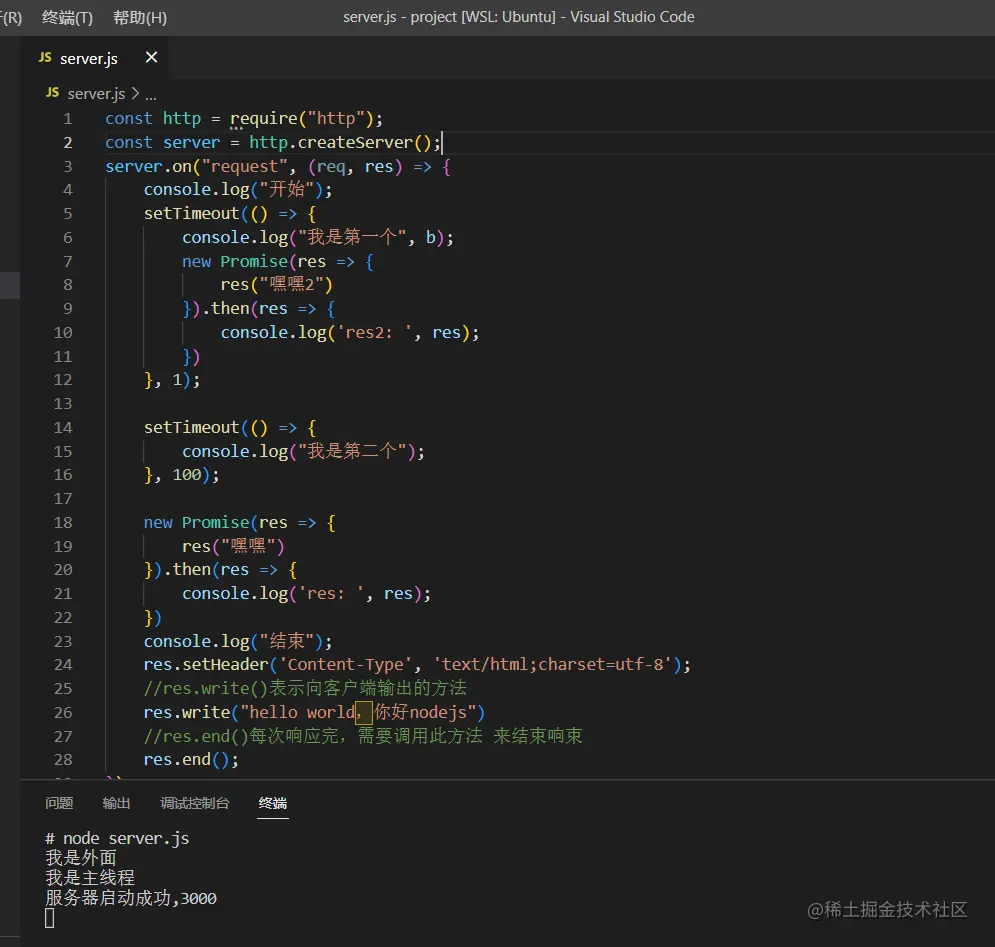995x947 pixels.
Task: Click the terminal cursor prompt block
Action: (49, 918)
